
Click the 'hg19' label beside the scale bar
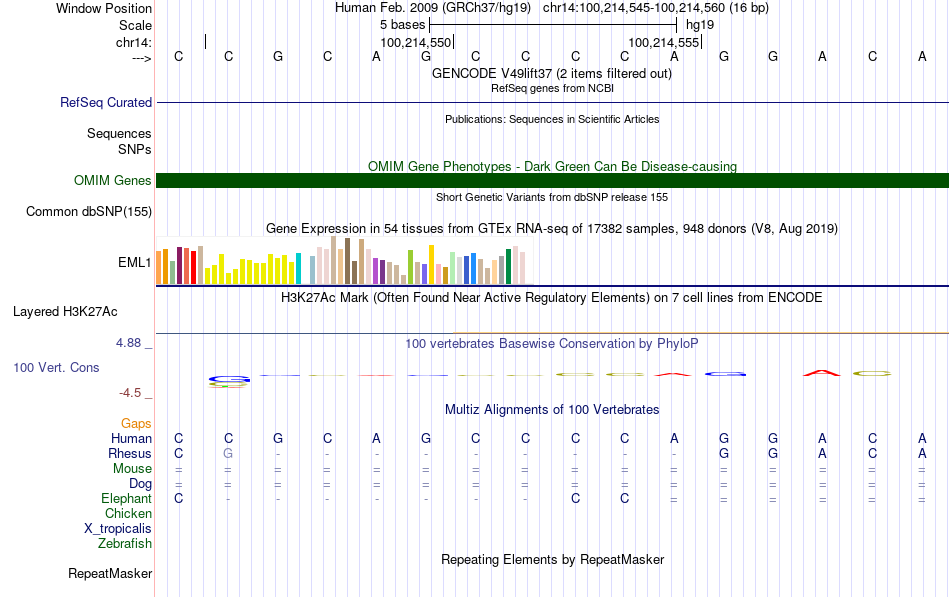click(700, 25)
